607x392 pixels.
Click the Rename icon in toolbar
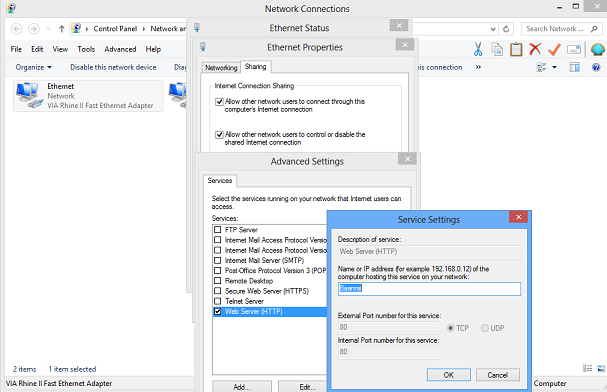click(x=574, y=50)
